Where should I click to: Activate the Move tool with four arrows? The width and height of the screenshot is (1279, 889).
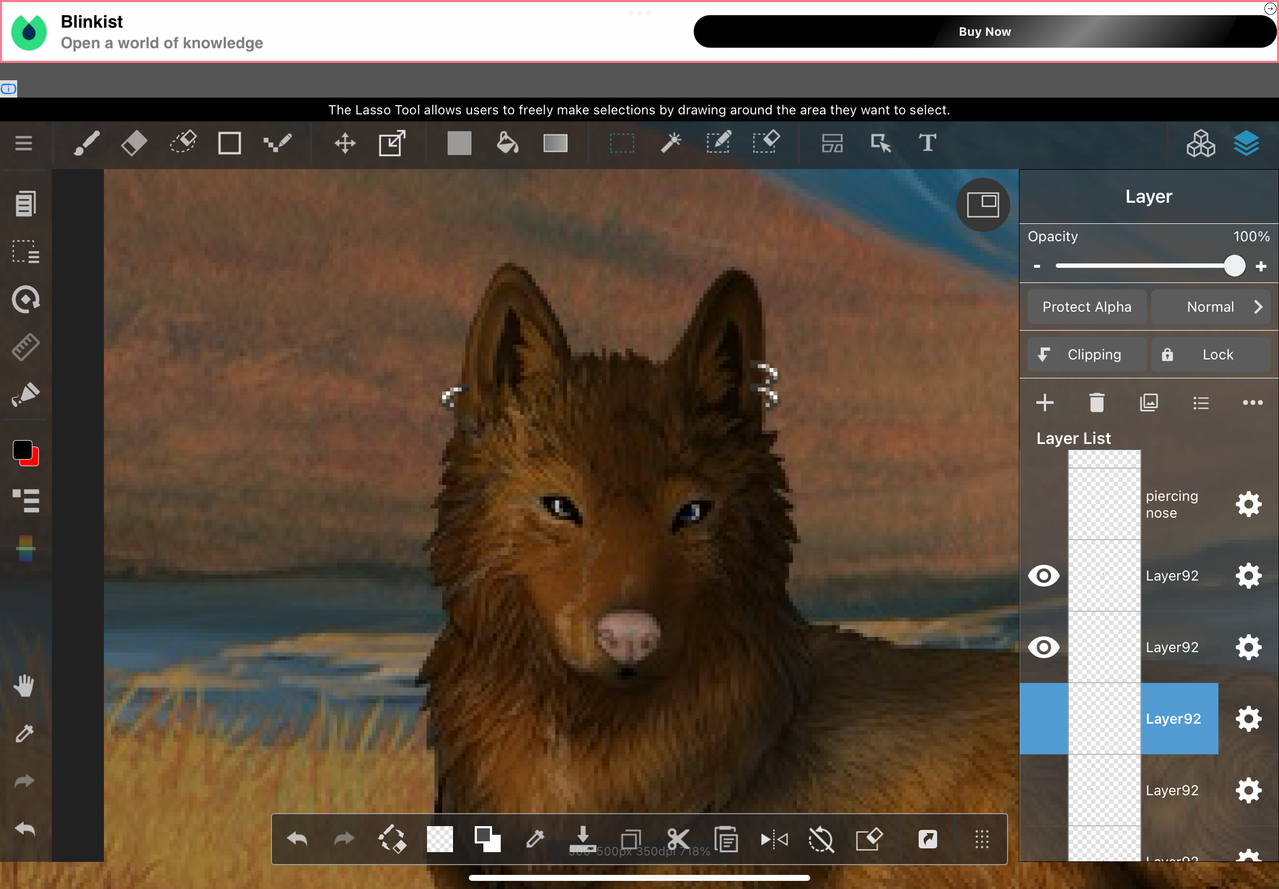pos(345,144)
